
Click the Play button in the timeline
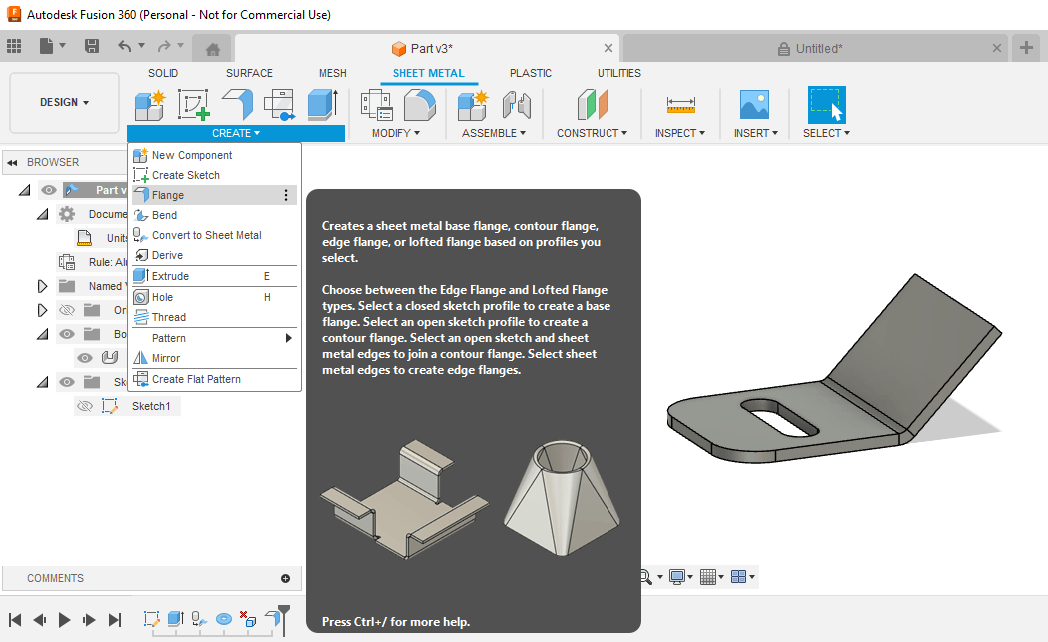tap(64, 620)
